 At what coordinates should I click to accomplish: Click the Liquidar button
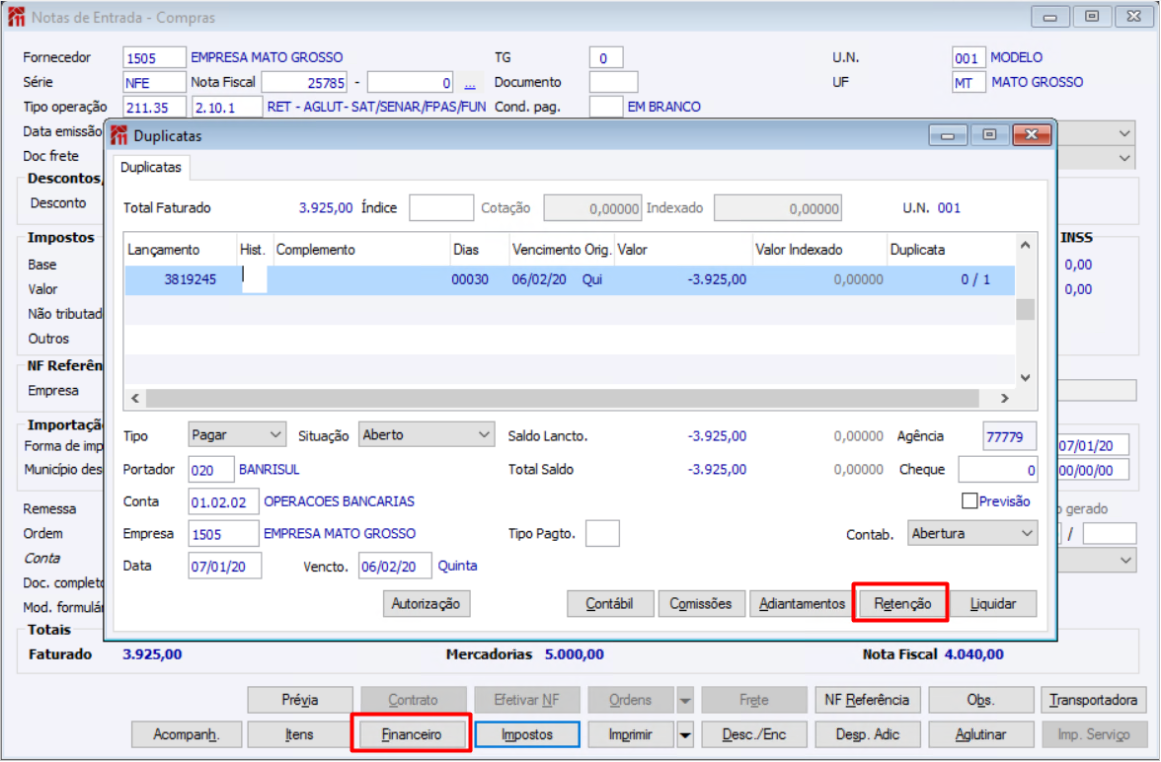(x=993, y=604)
